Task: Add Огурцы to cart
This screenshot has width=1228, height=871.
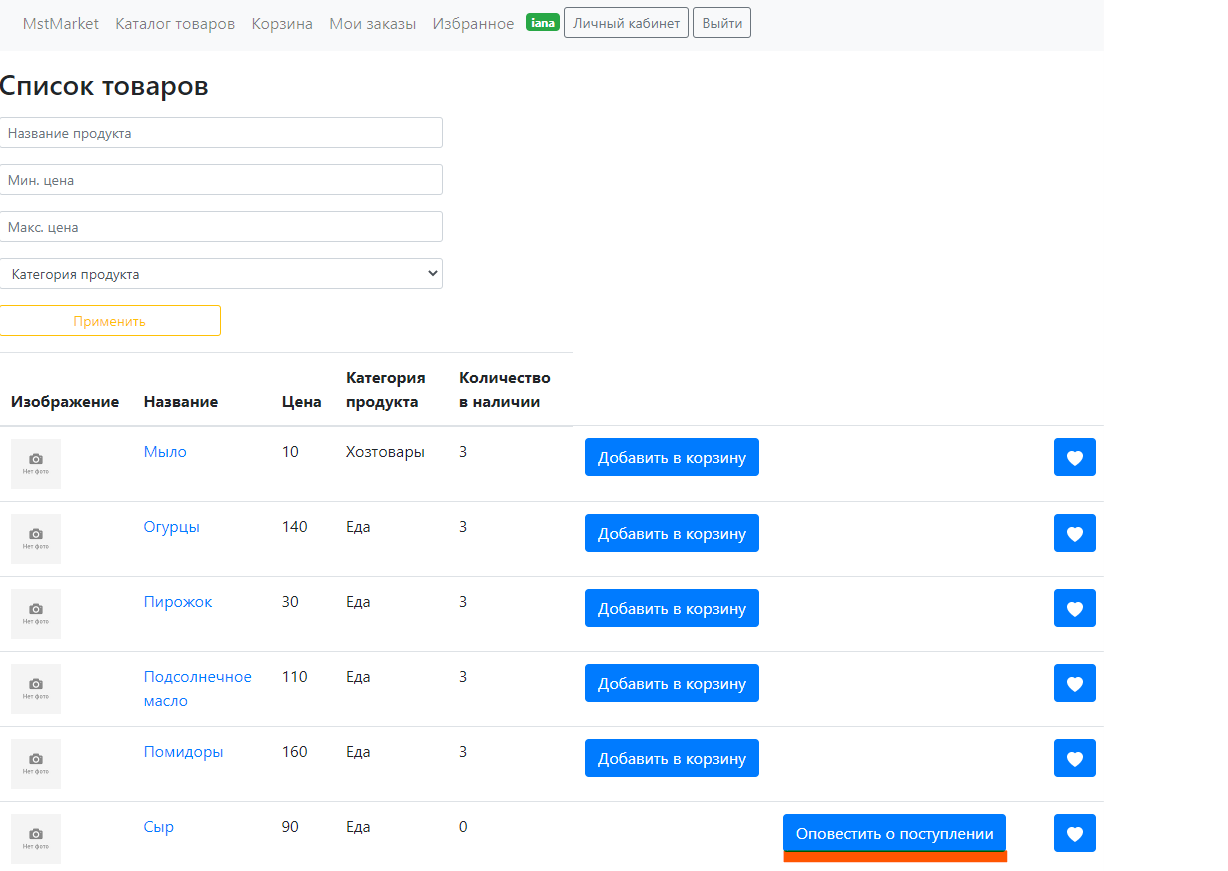Action: point(672,533)
